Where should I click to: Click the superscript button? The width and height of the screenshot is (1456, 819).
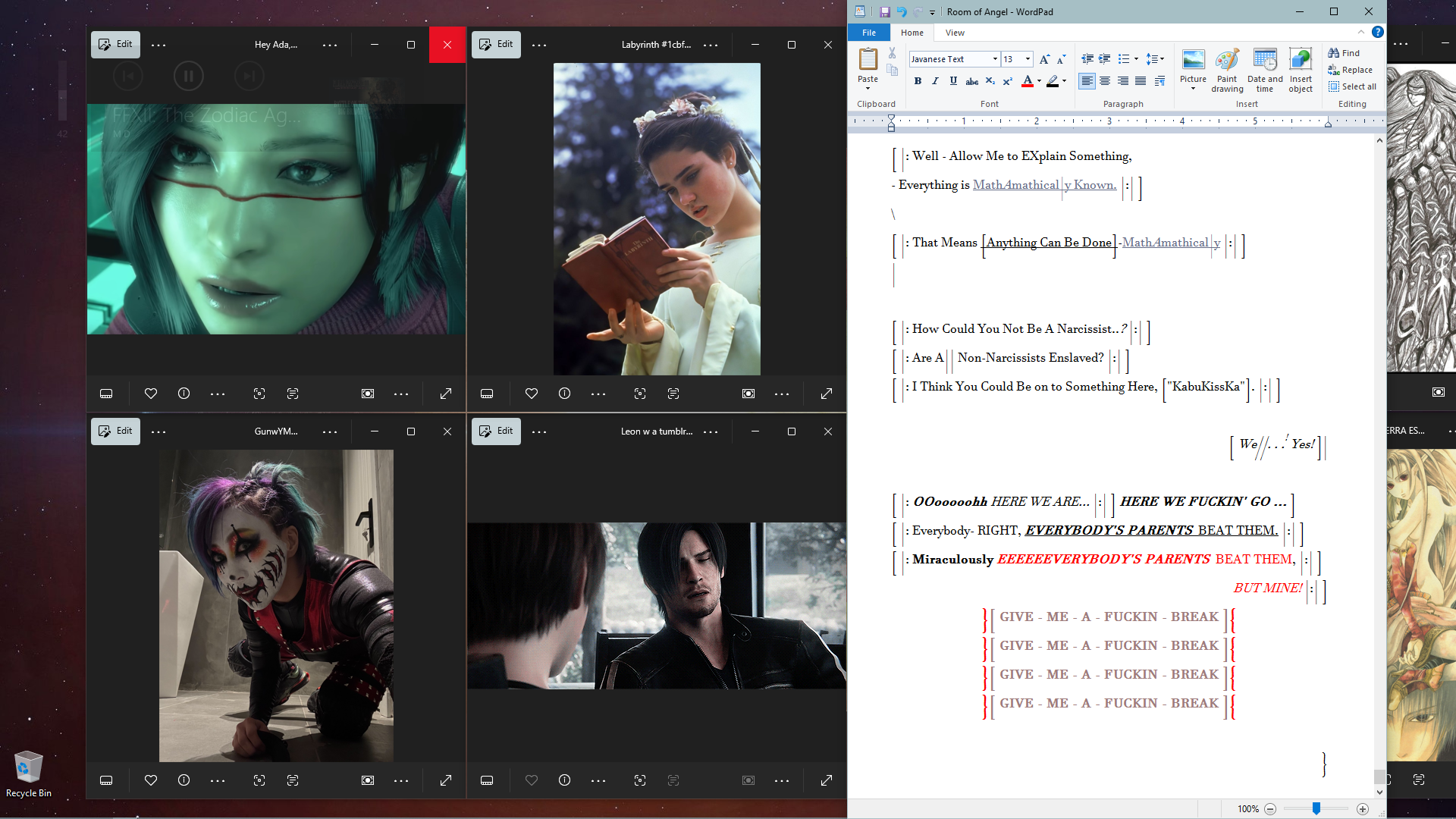click(x=1007, y=81)
